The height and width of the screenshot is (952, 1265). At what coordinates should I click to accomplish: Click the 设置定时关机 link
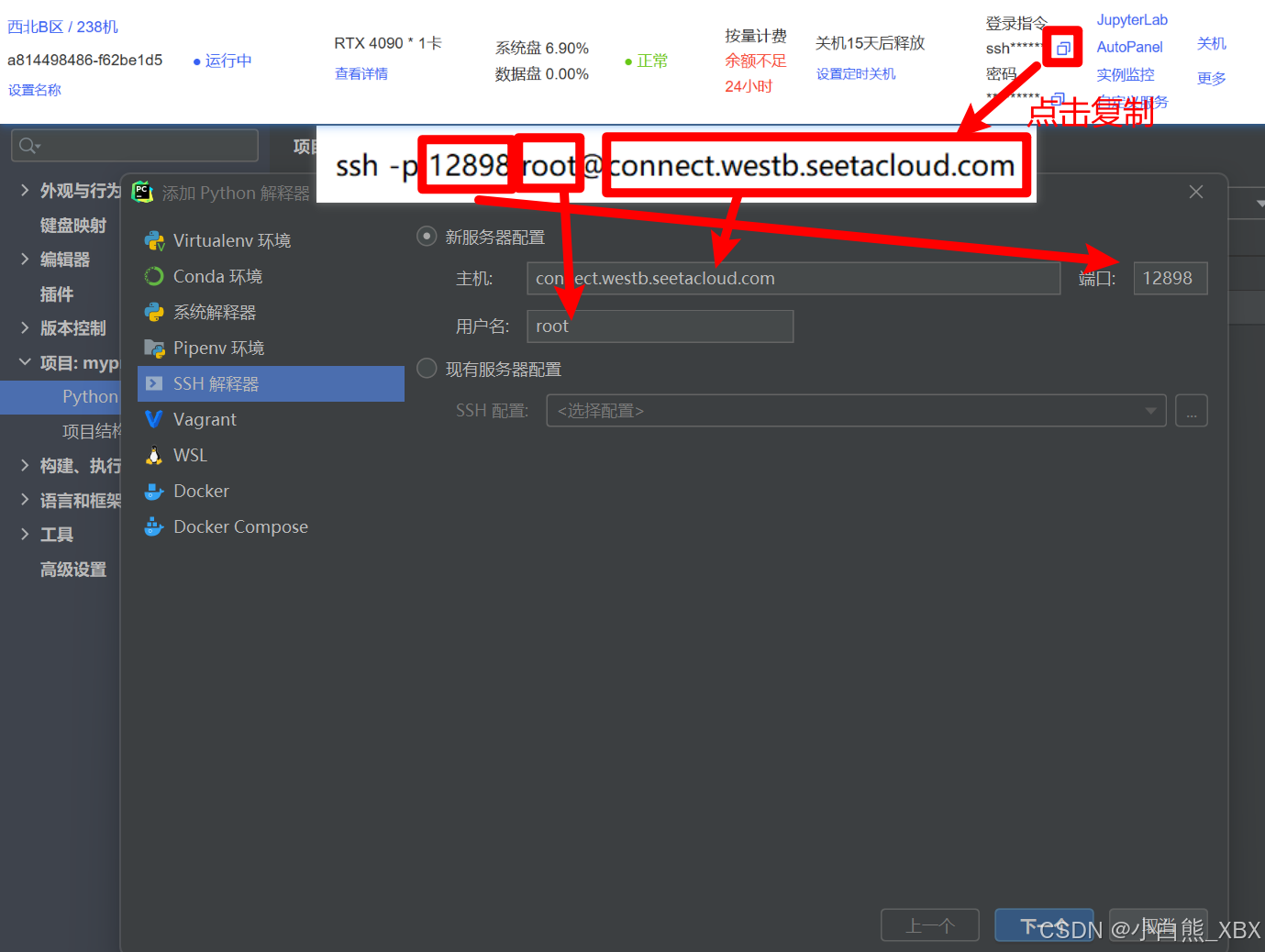click(856, 73)
